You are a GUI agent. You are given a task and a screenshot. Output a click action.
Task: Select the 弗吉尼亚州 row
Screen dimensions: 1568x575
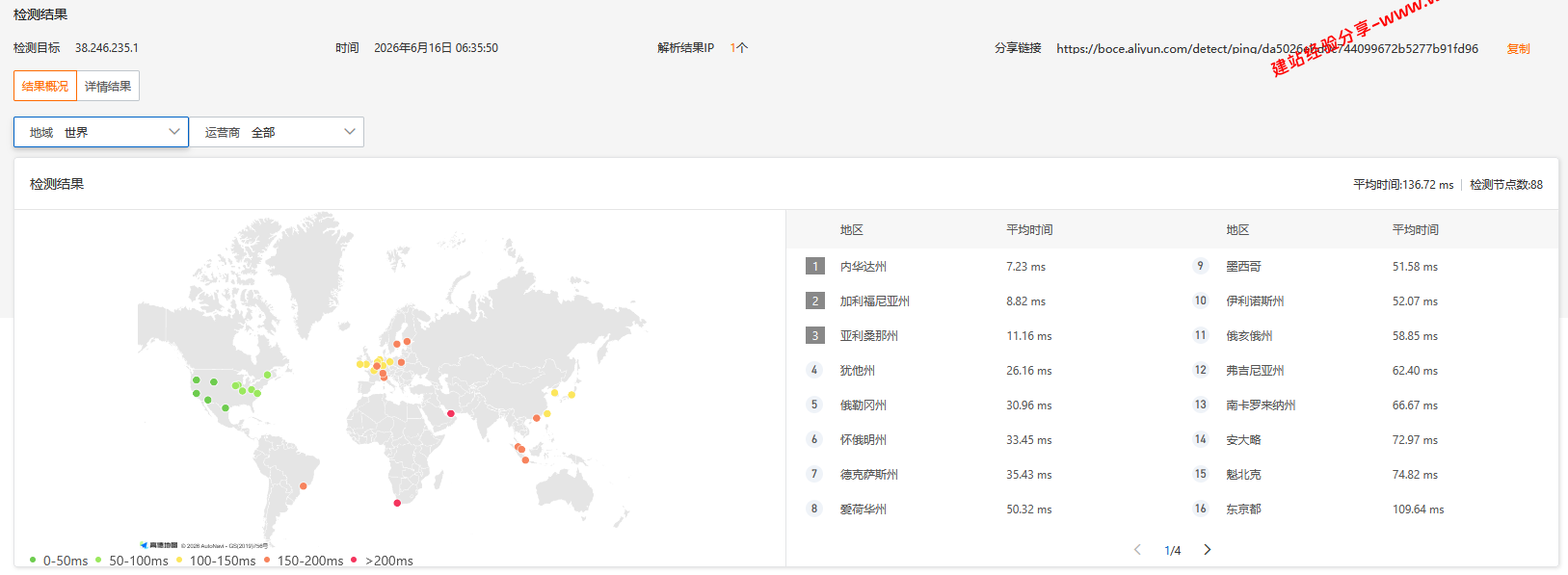point(1365,371)
